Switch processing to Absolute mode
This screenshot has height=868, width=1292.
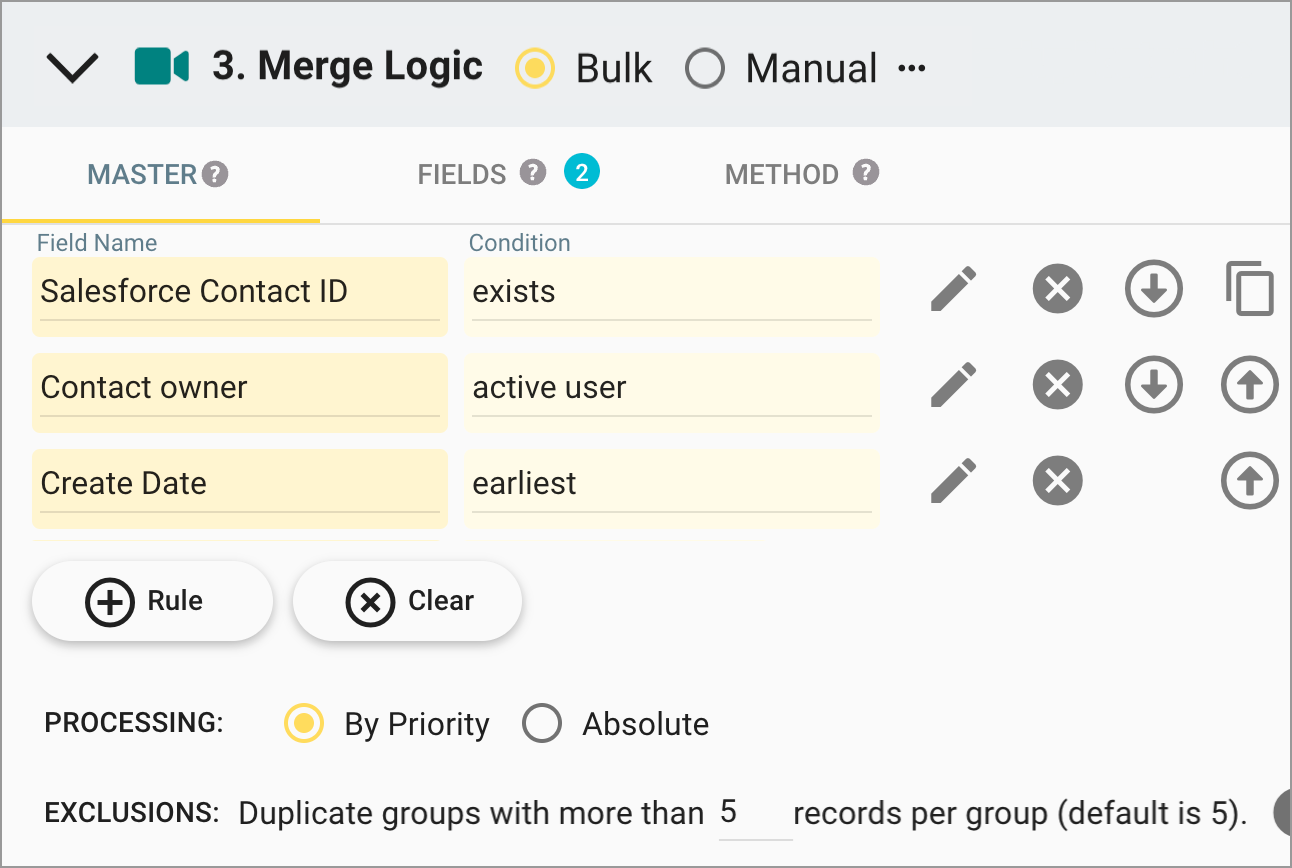[x=542, y=723]
